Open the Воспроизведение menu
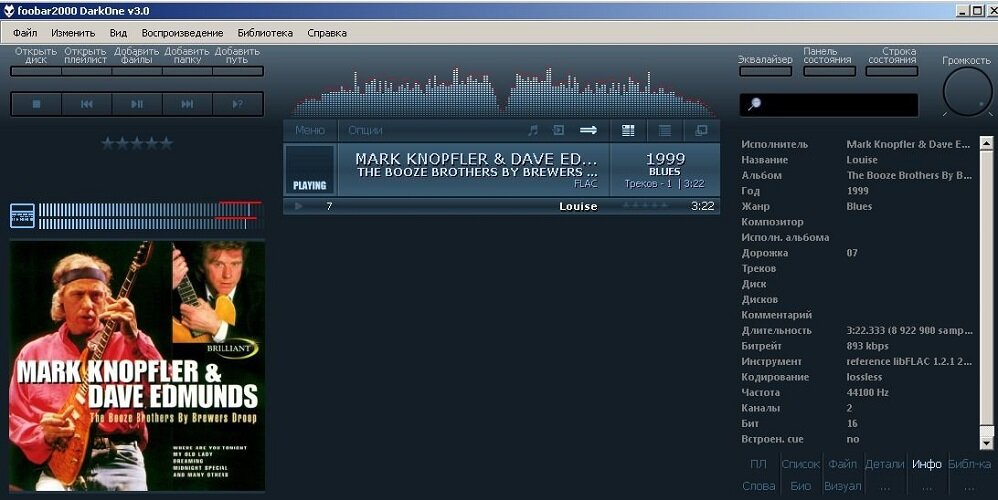This screenshot has width=998, height=500. pos(182,33)
